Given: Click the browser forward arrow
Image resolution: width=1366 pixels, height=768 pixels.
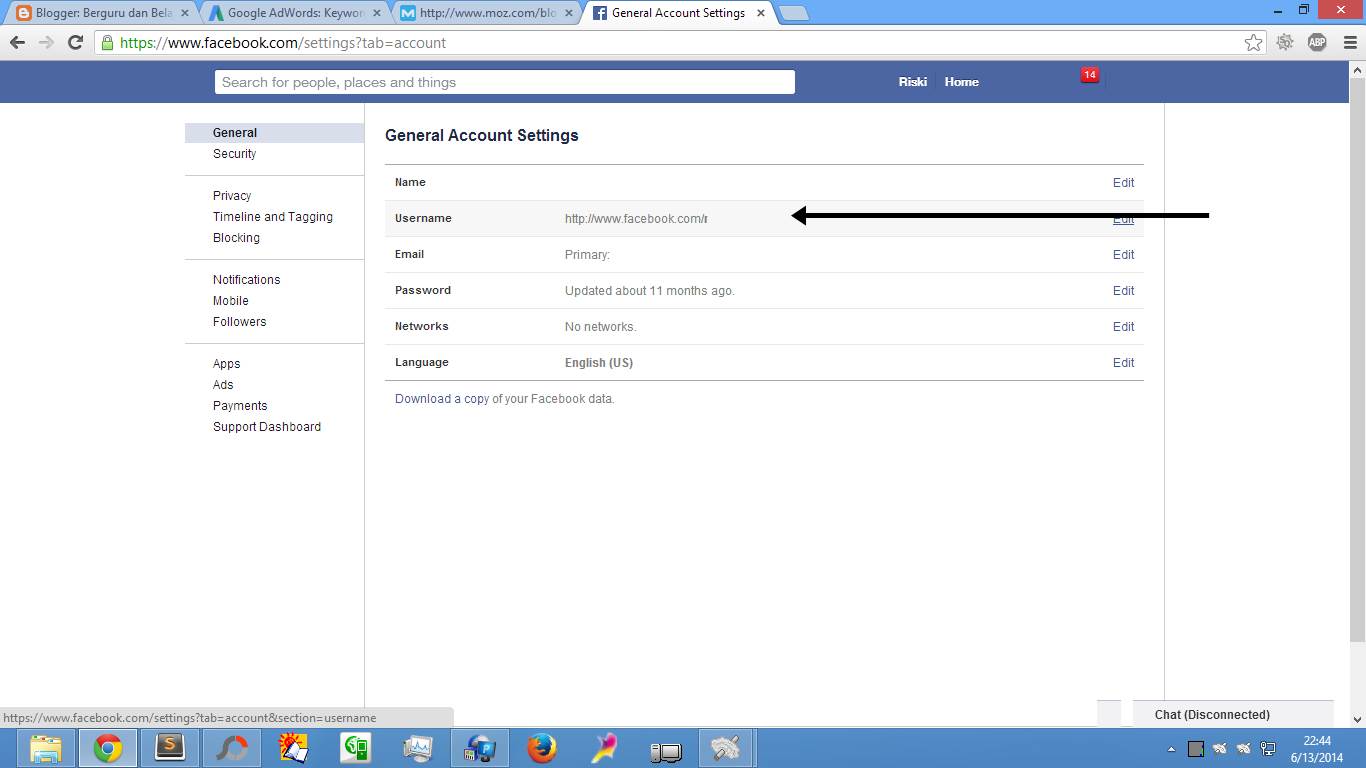Looking at the screenshot, I should click(46, 43).
